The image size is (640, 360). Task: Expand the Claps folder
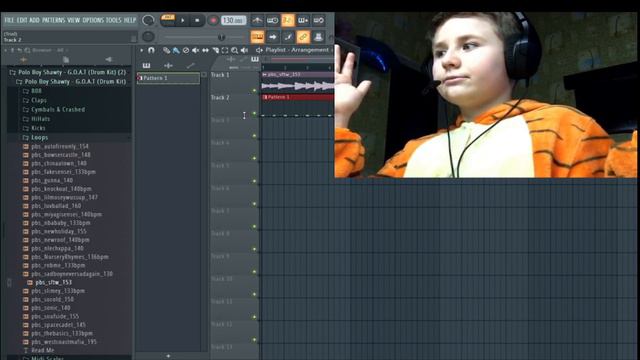35,100
